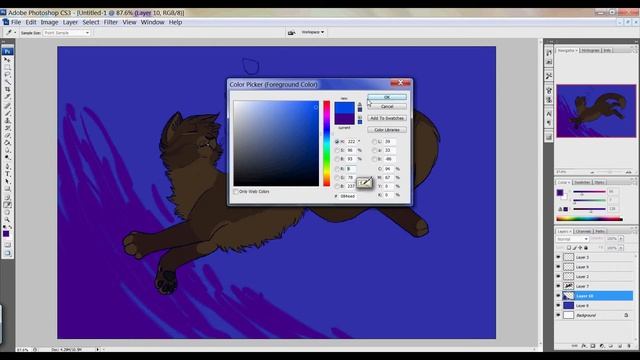The height and width of the screenshot is (360, 640).
Task: Switch to the Channels tab
Action: pyautogui.click(x=583, y=231)
